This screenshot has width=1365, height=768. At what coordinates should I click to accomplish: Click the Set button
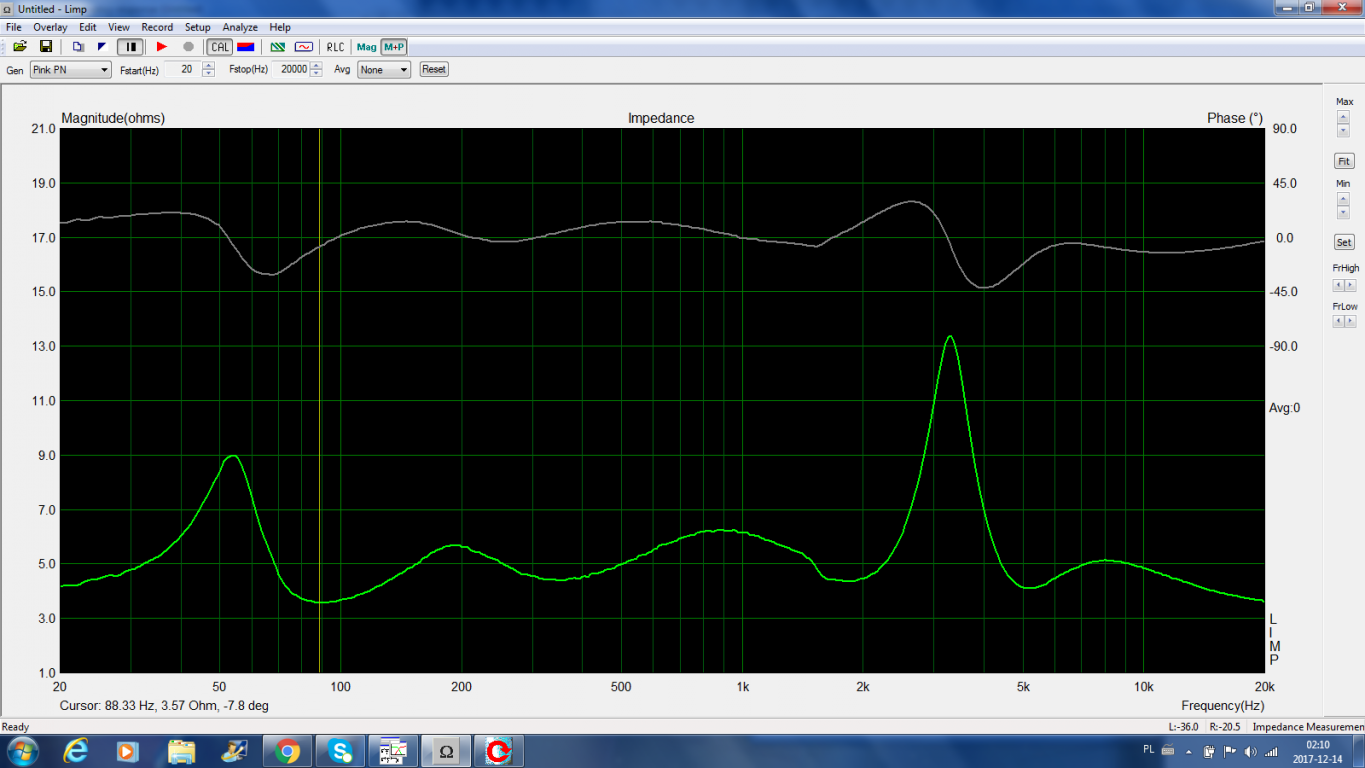pos(1344,242)
